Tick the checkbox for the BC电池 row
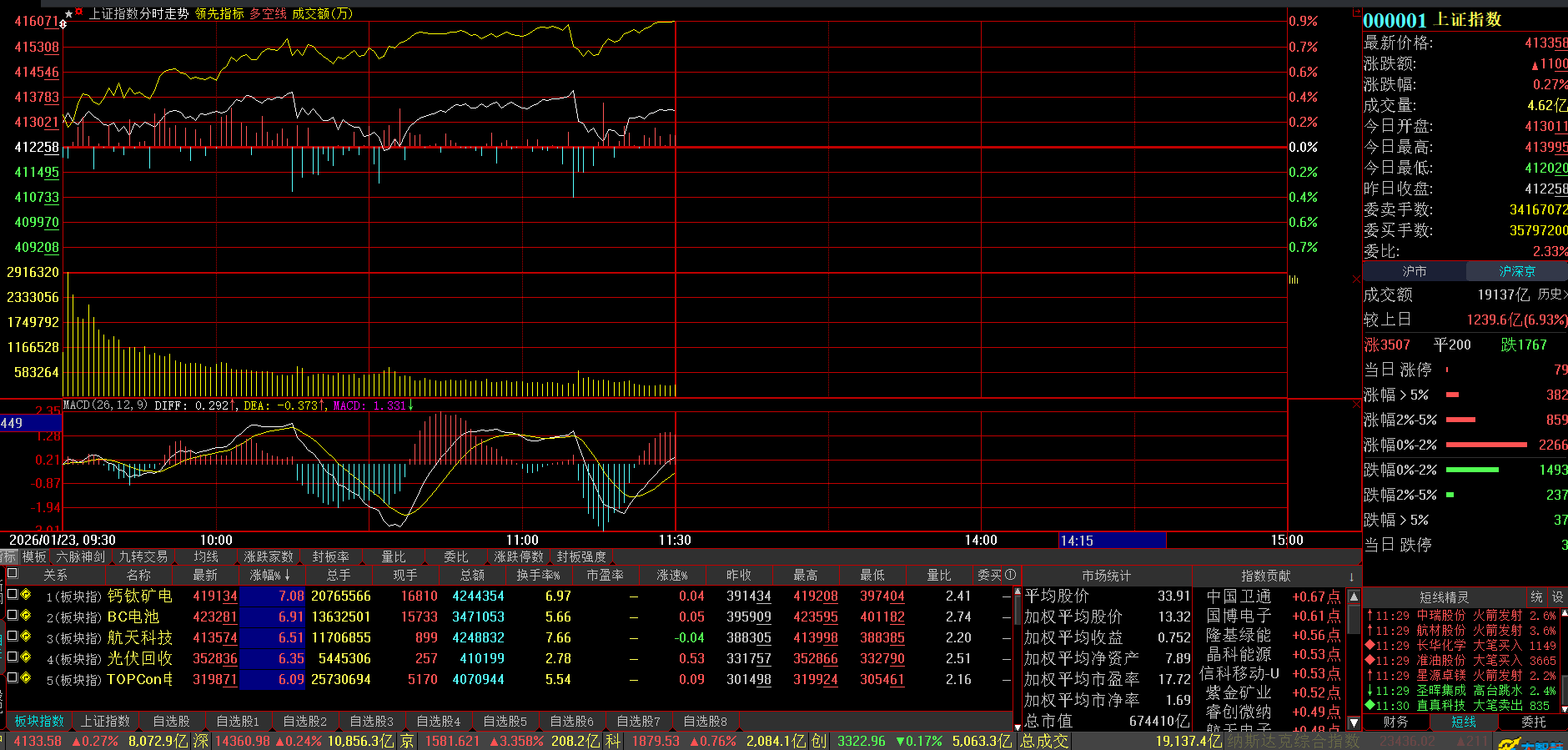Image resolution: width=1568 pixels, height=750 pixels. 12,616
